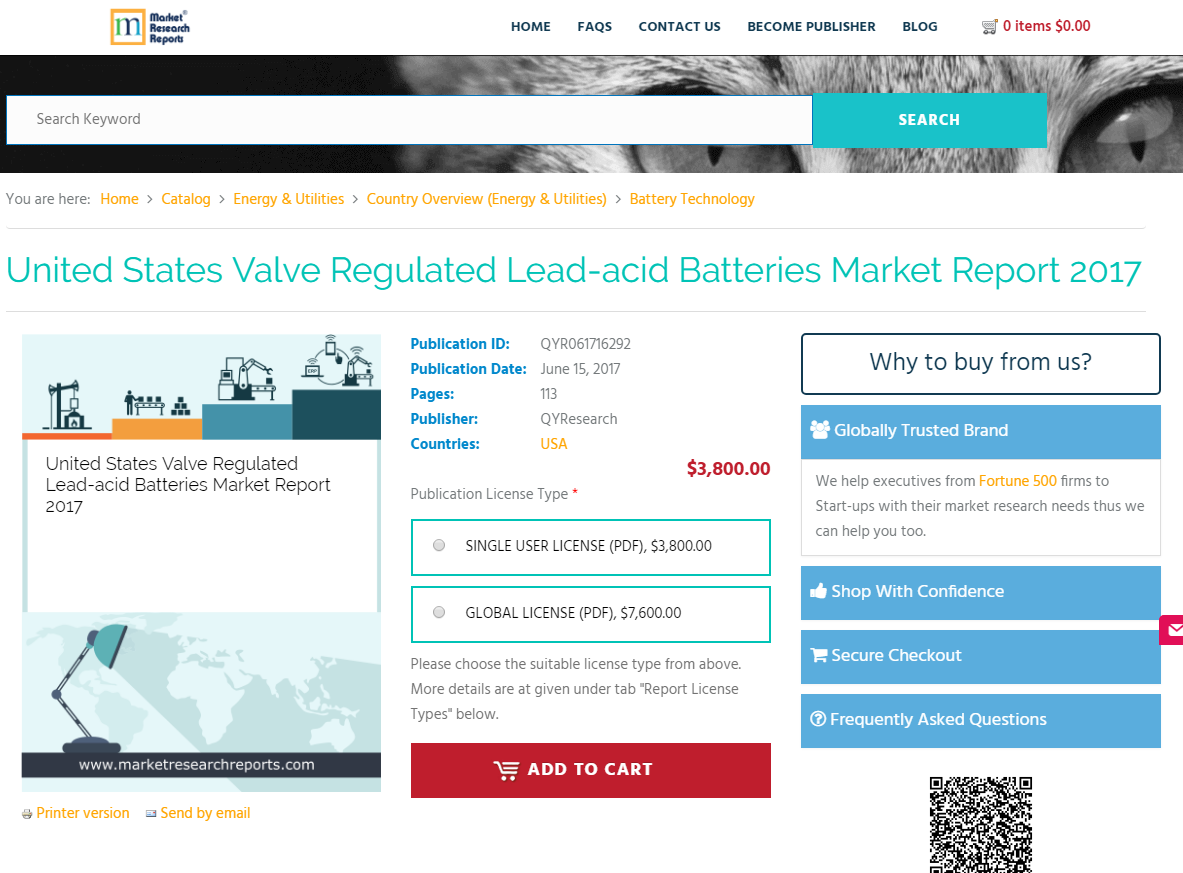The width and height of the screenshot is (1183, 873).
Task: Click publication date June 15, 2017
Action: [x=580, y=369]
